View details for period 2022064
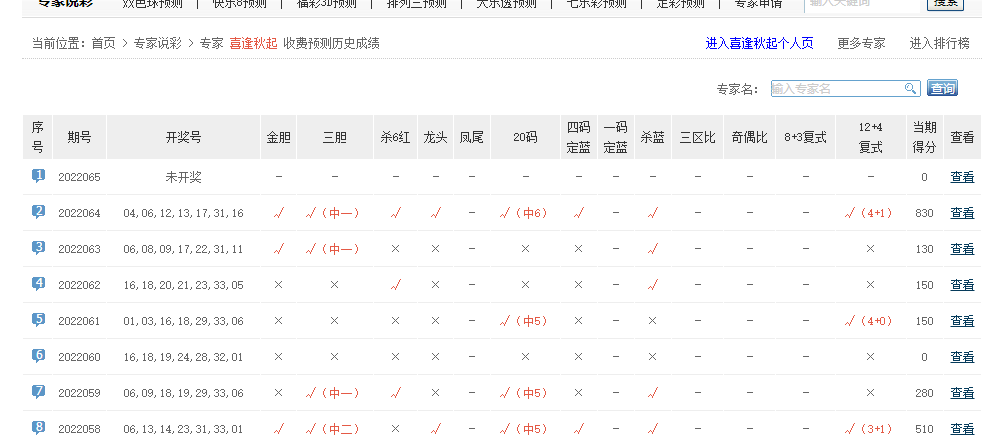995x444 pixels. tap(962, 213)
